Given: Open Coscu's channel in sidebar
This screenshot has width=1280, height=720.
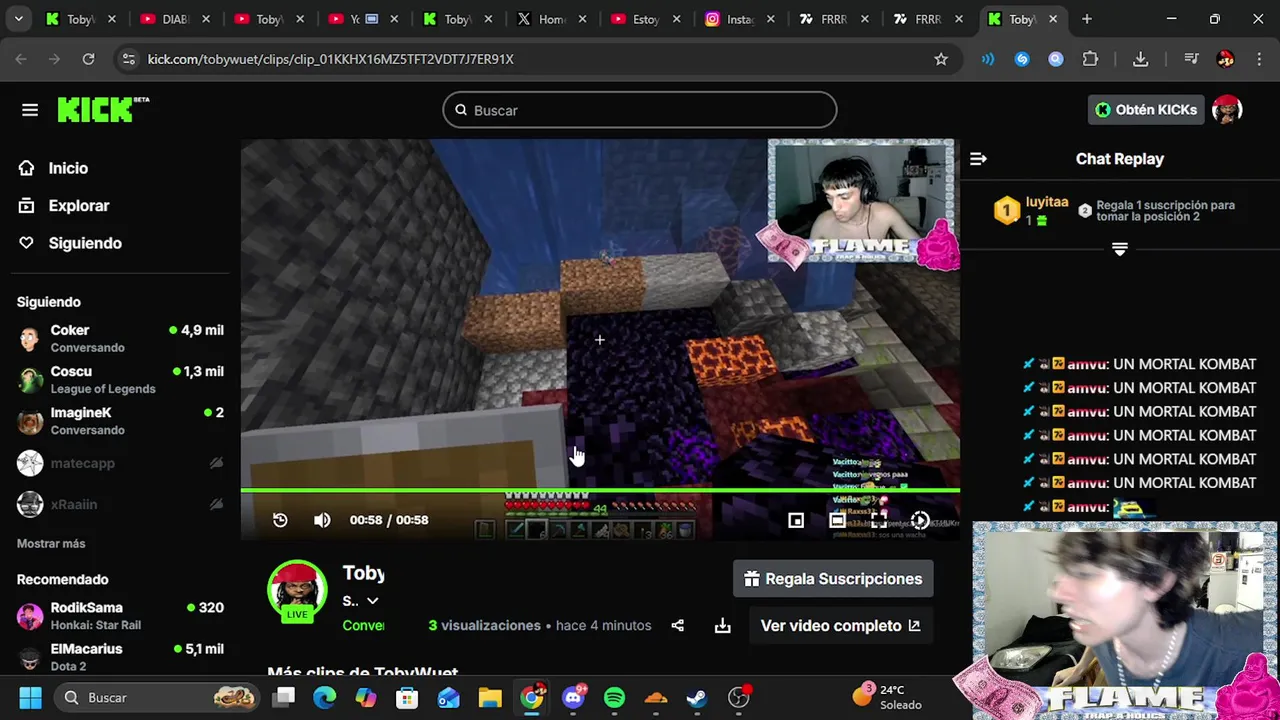Looking at the screenshot, I should tap(120, 379).
